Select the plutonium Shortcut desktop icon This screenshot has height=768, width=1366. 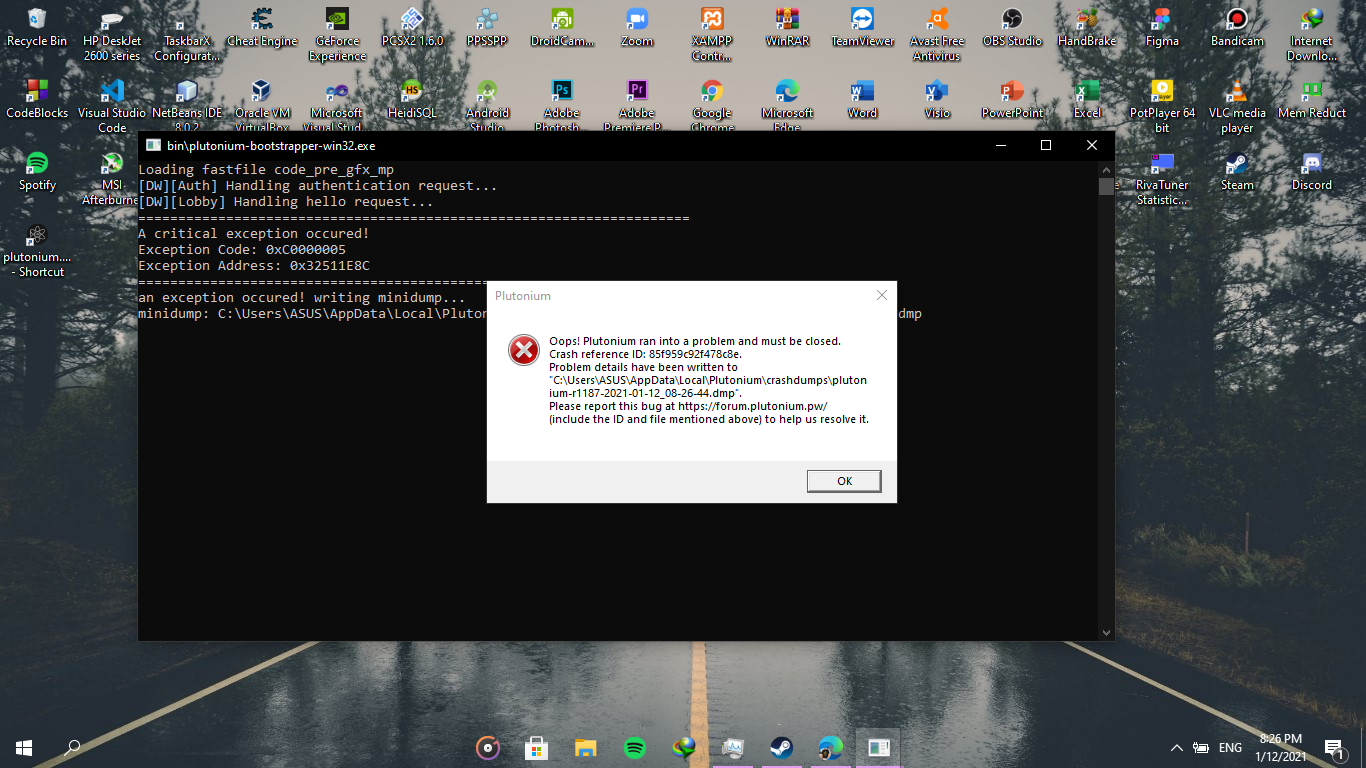coord(37,250)
